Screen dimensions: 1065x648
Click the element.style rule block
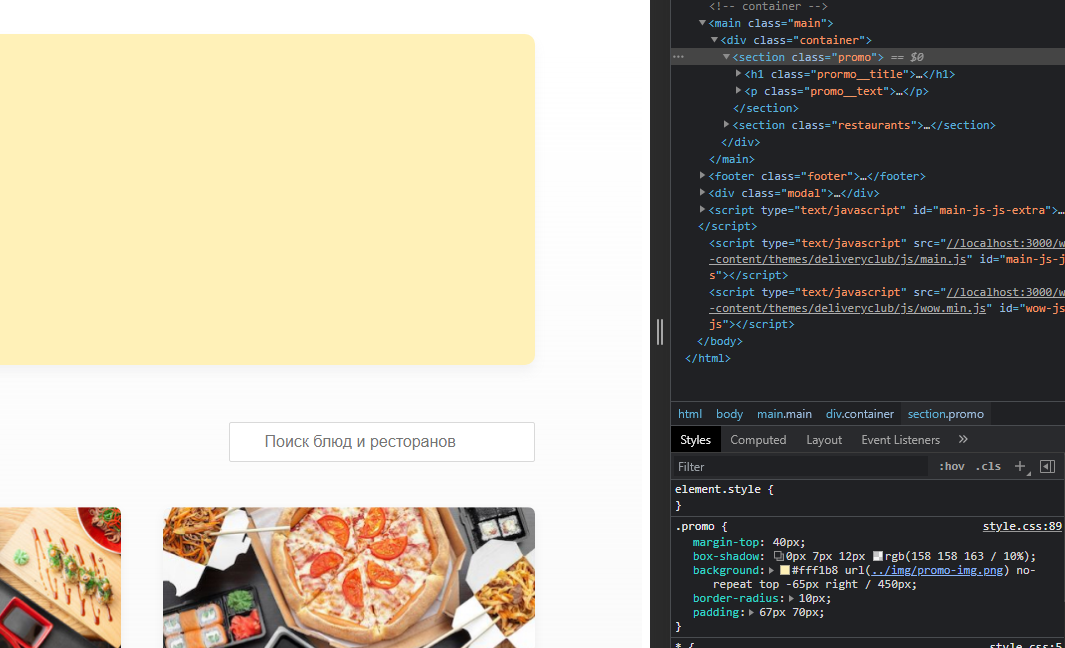tap(724, 497)
